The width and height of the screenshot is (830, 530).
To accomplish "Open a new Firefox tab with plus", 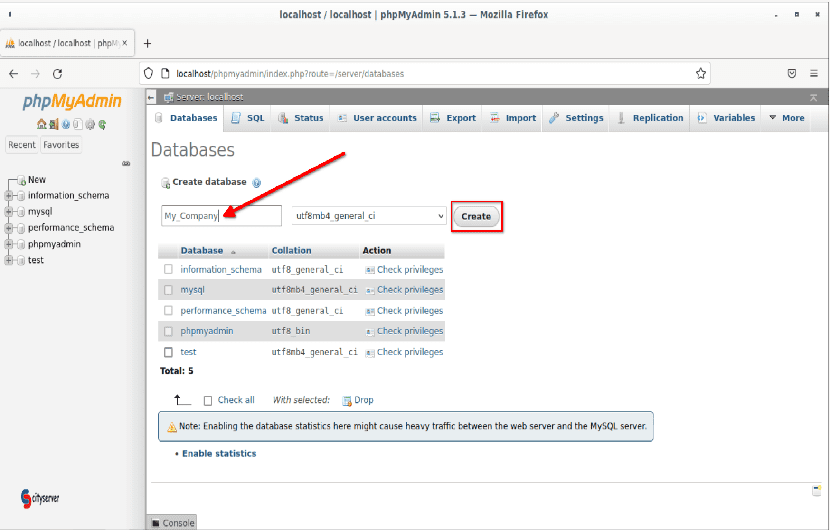I will click(148, 43).
